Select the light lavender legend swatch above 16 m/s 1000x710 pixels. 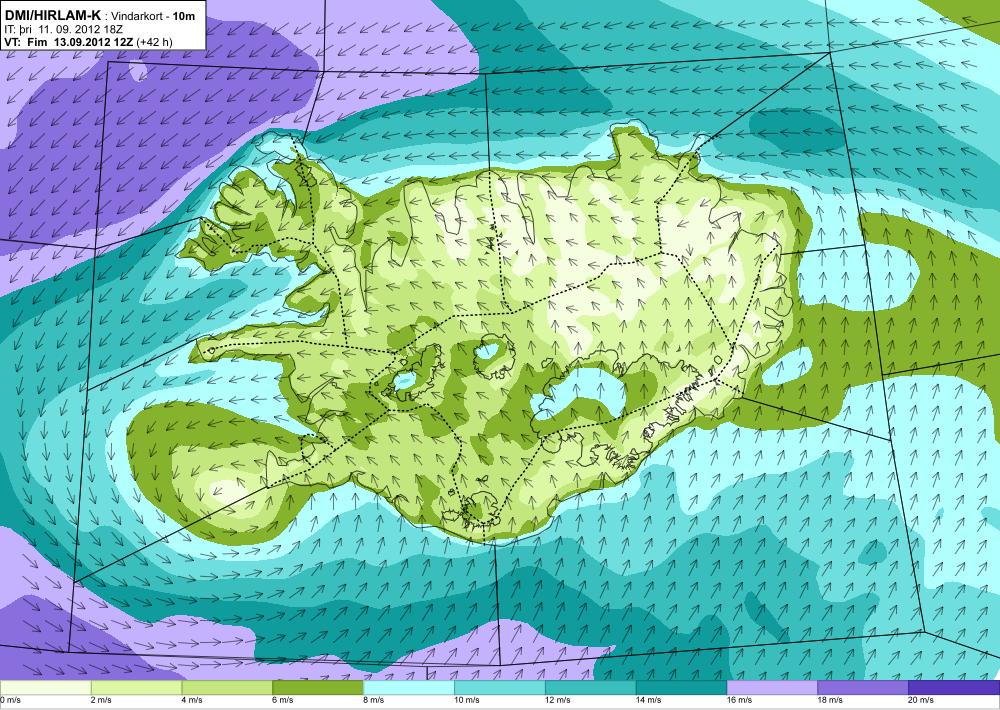coord(772,688)
